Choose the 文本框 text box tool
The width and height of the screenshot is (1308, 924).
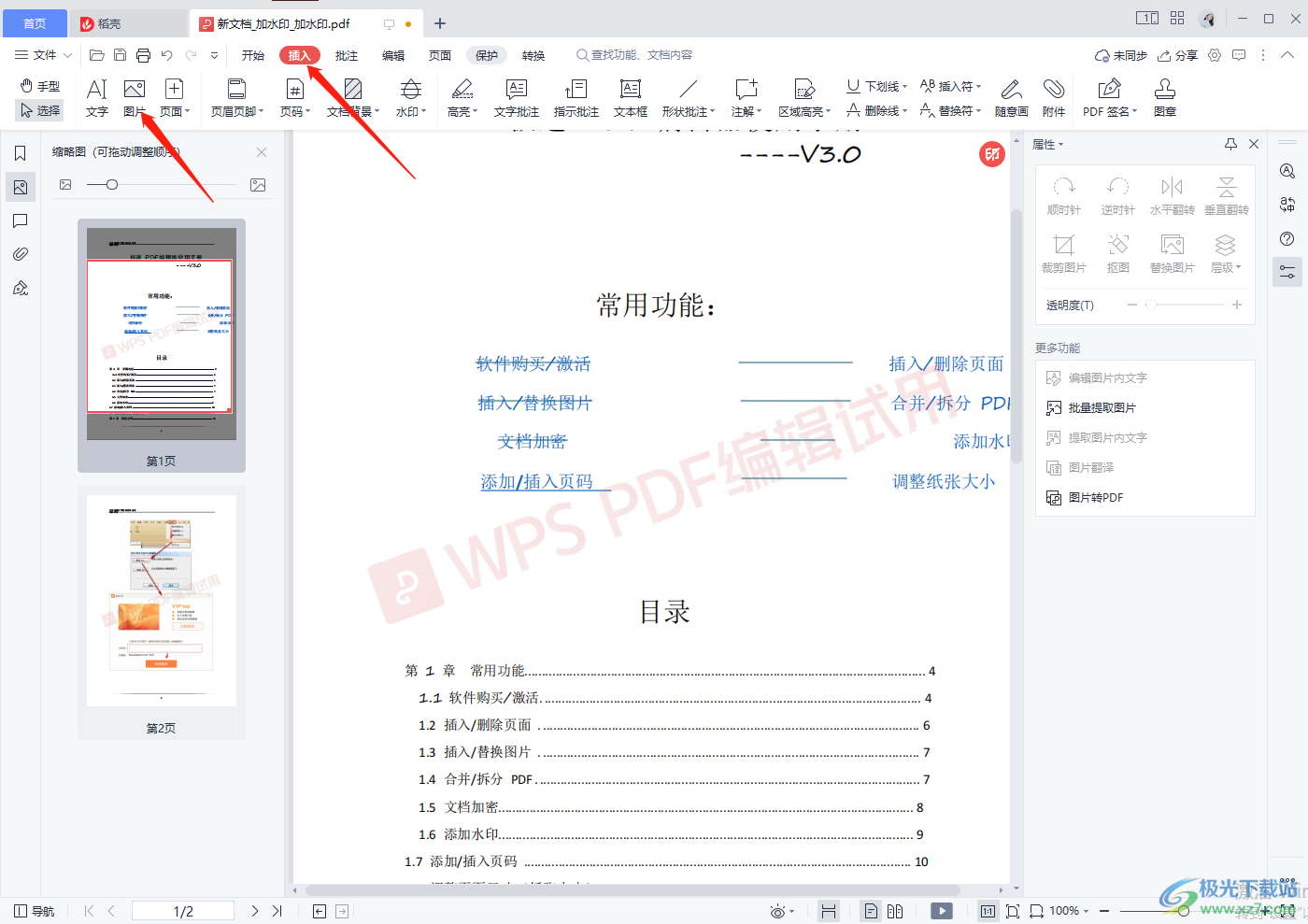coord(631,98)
